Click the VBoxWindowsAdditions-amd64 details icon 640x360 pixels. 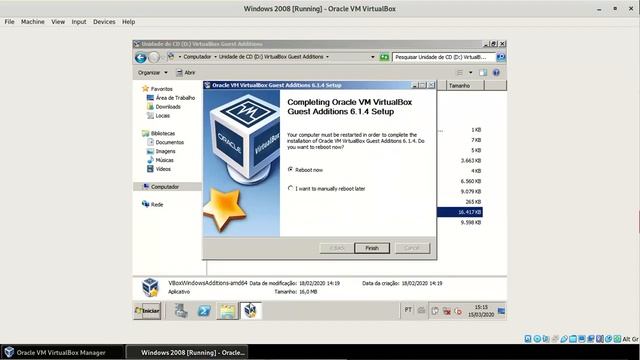click(x=150, y=287)
